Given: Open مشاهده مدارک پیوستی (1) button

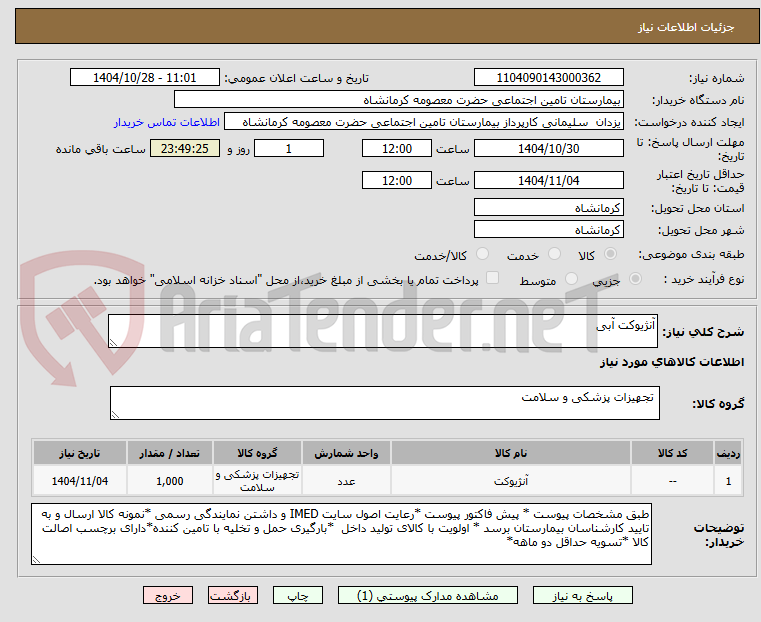Looking at the screenshot, I should coord(428,595).
